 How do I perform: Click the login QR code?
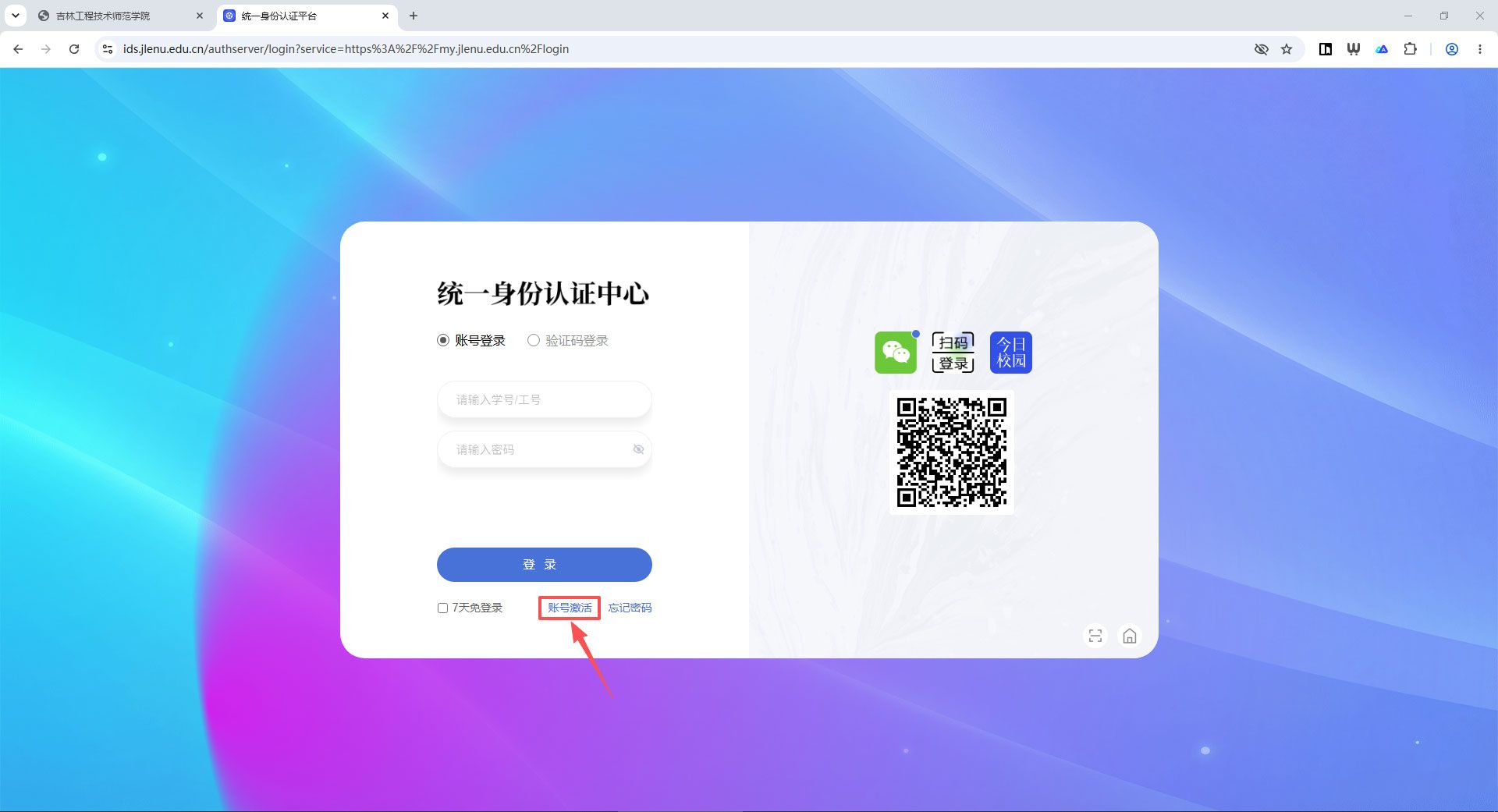pyautogui.click(x=952, y=452)
